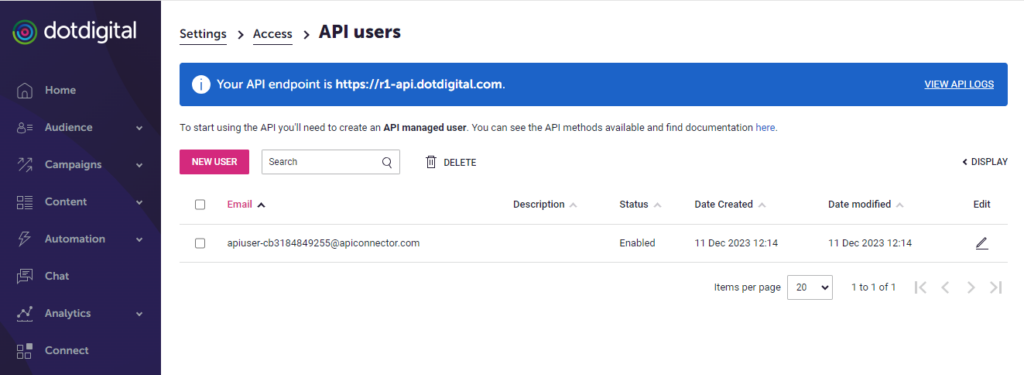Open Content menu in sidebar

point(80,202)
